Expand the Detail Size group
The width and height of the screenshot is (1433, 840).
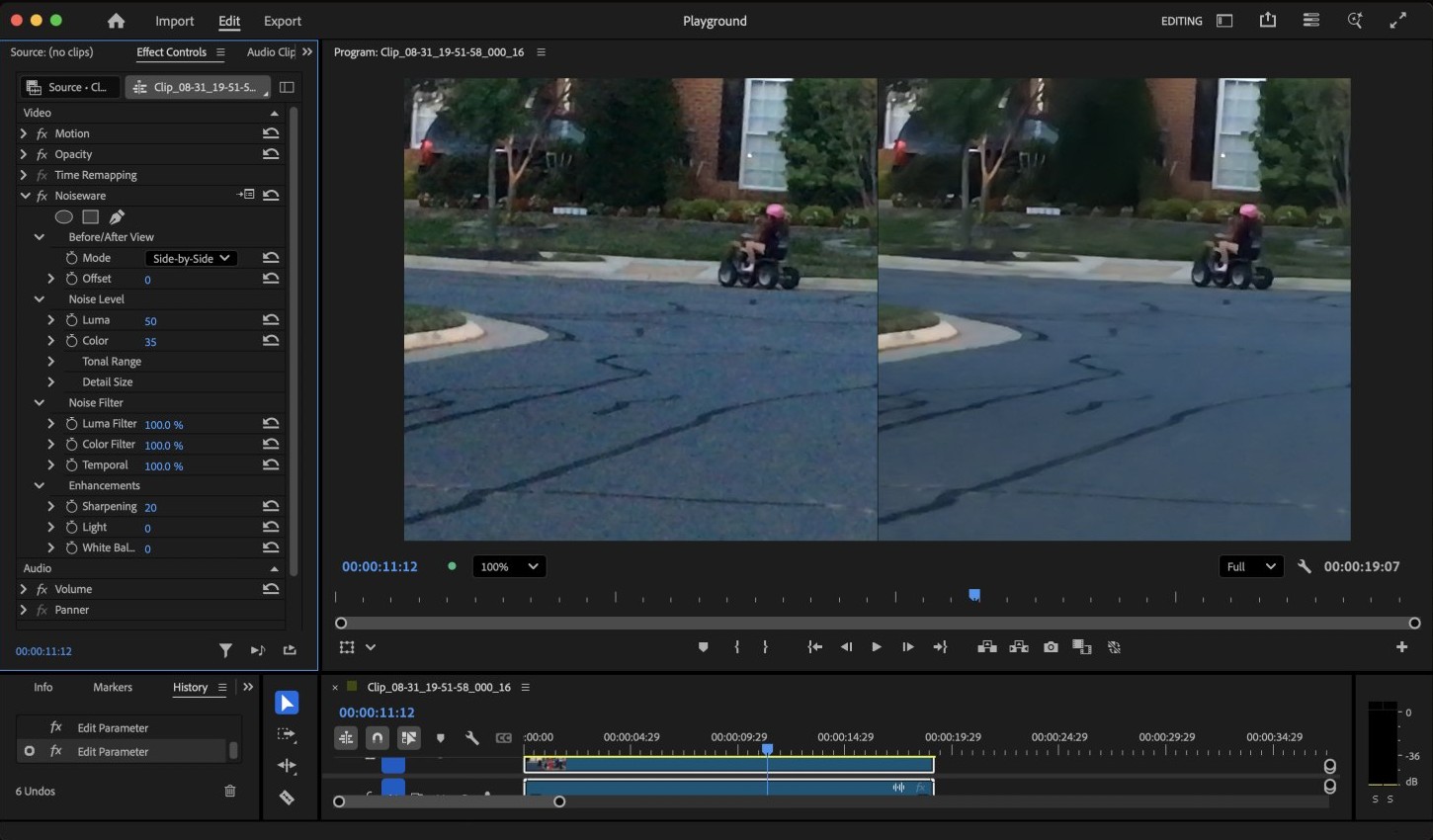(x=51, y=382)
